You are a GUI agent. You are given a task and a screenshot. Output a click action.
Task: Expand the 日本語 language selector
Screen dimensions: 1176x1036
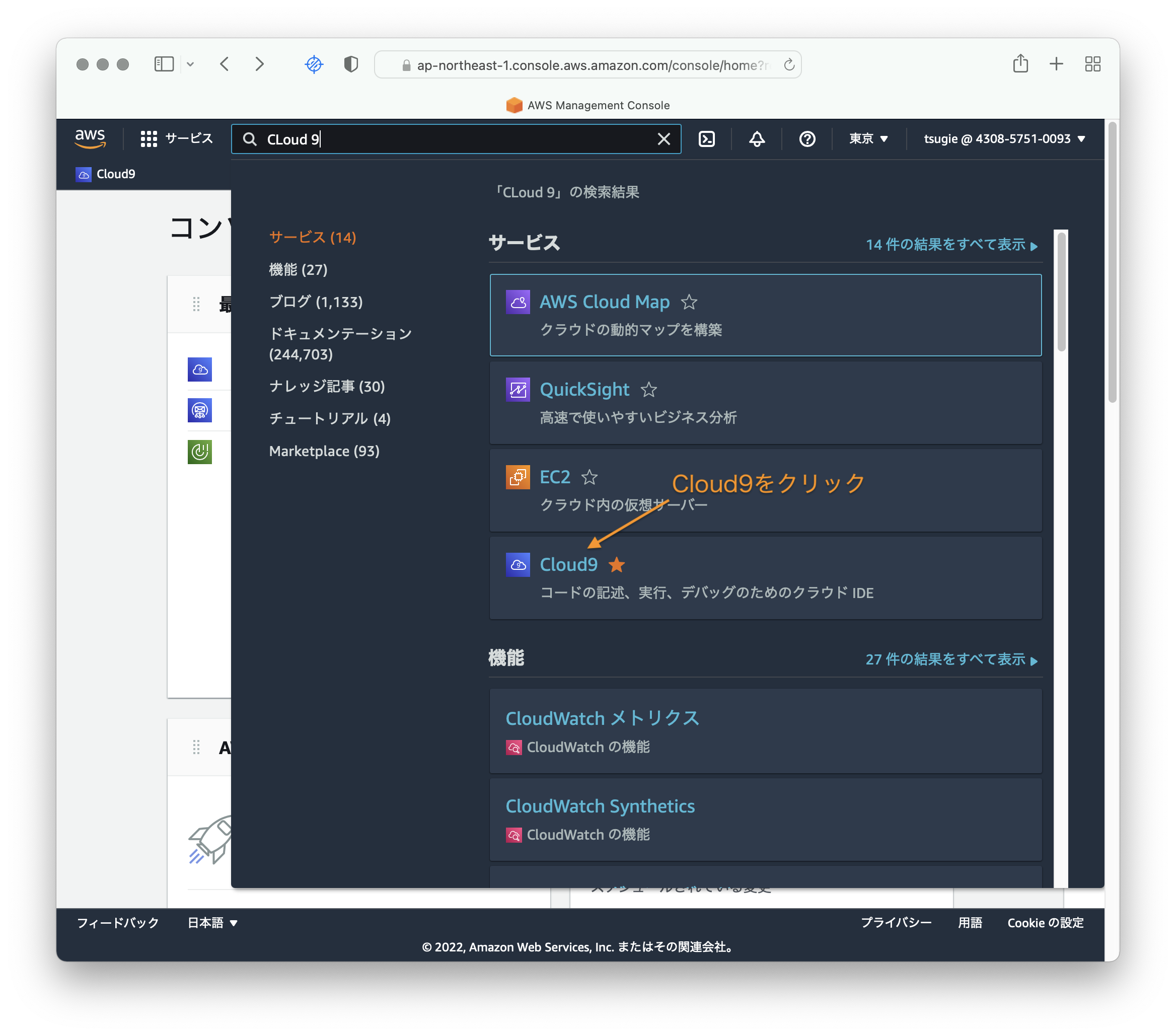[212, 923]
